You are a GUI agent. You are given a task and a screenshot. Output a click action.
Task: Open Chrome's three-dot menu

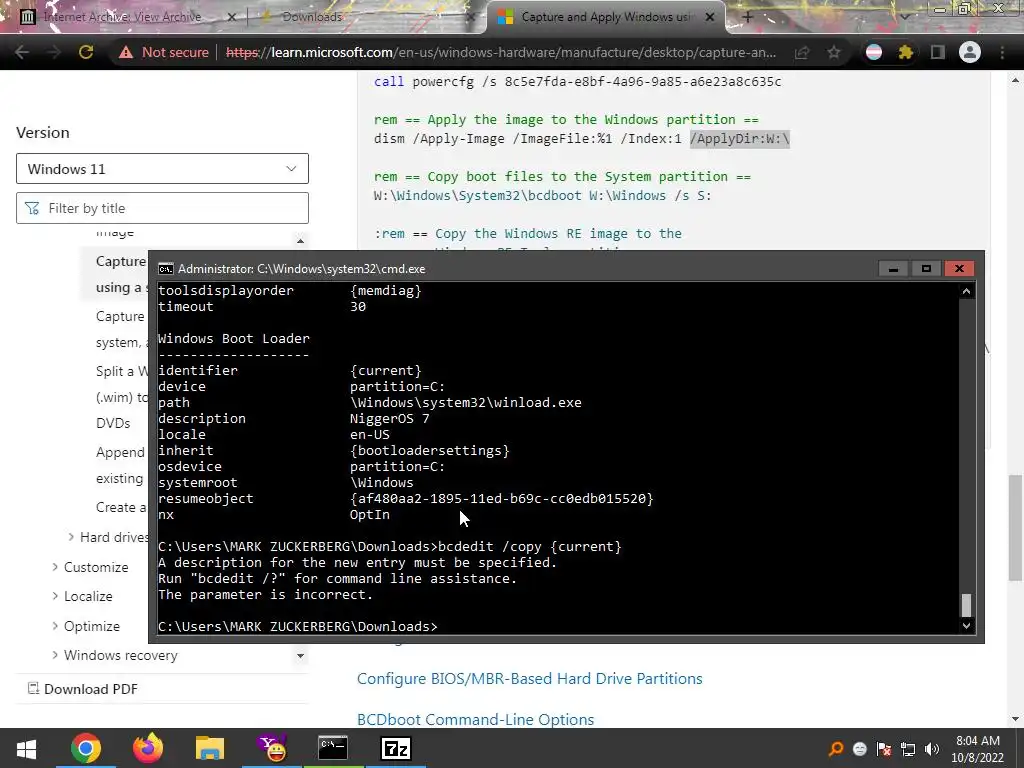(x=1002, y=52)
